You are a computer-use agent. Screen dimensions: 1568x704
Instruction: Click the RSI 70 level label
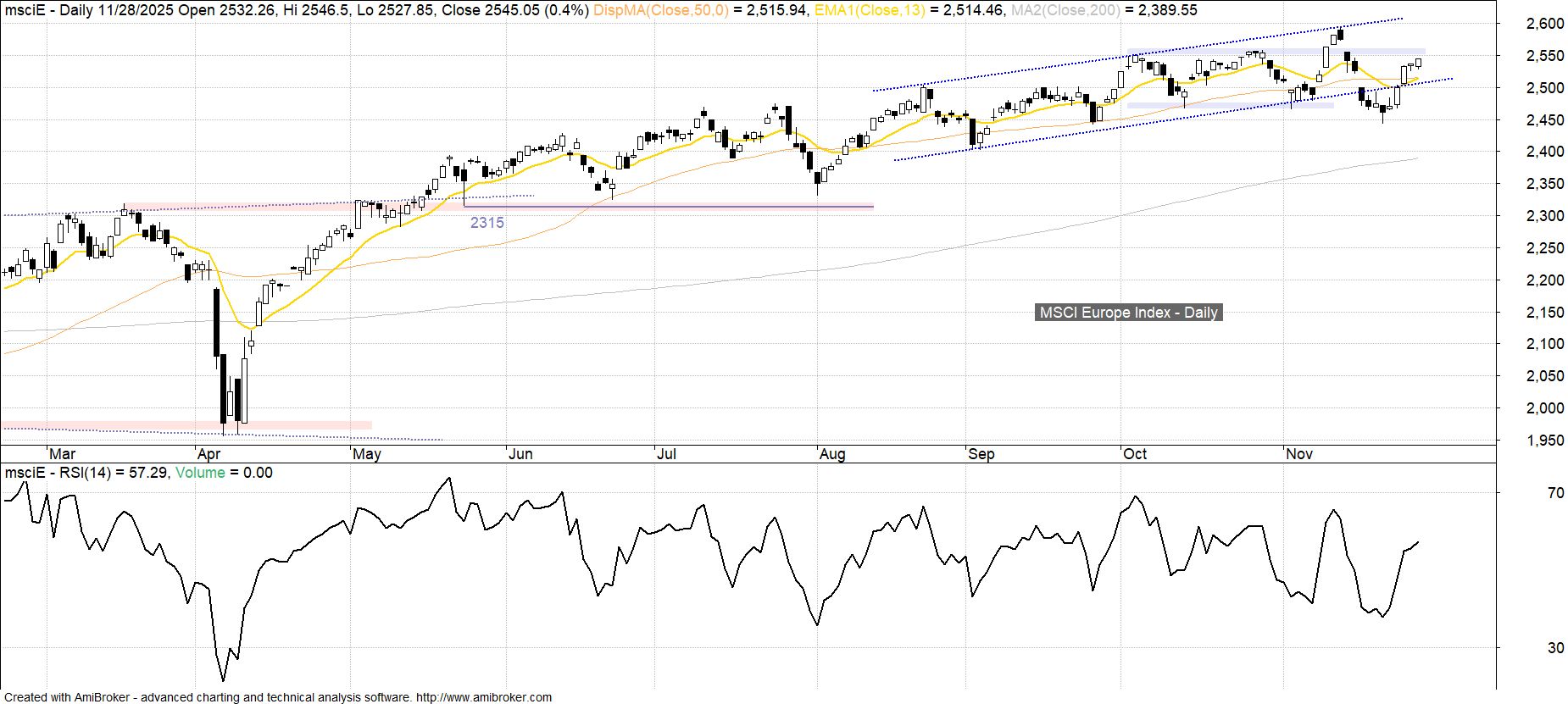[x=1555, y=493]
